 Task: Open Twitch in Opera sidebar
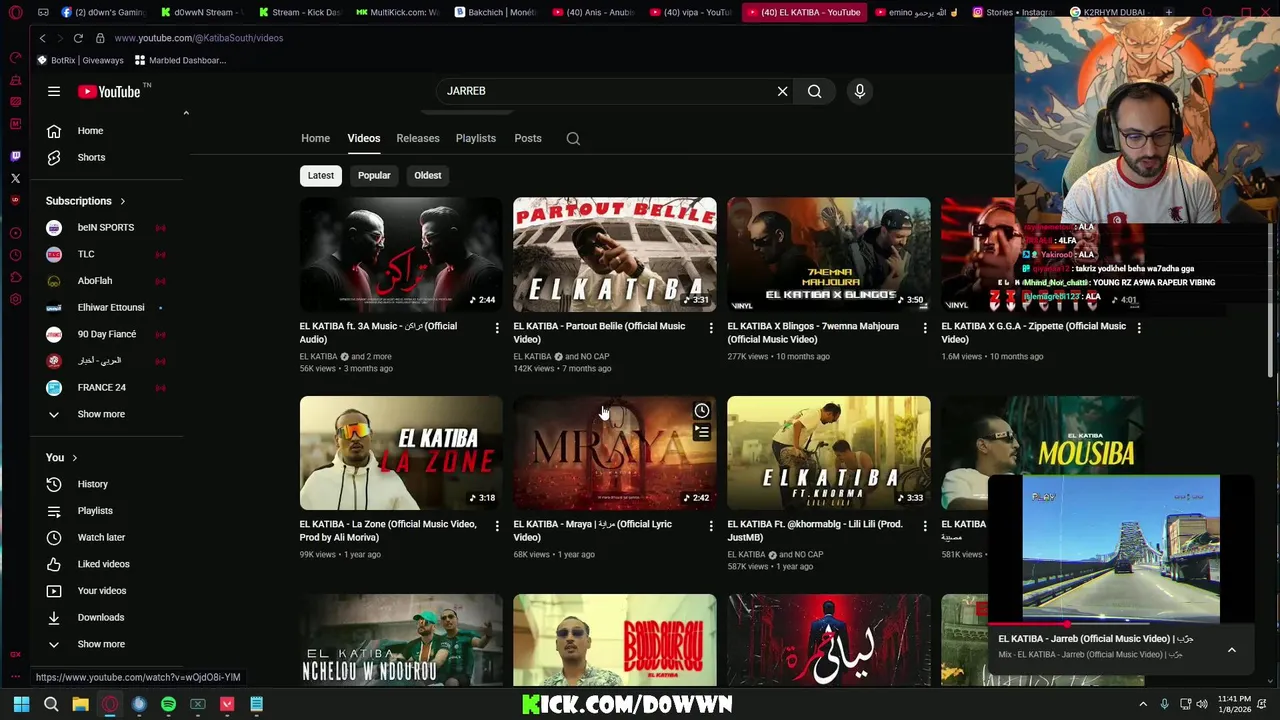pos(15,156)
